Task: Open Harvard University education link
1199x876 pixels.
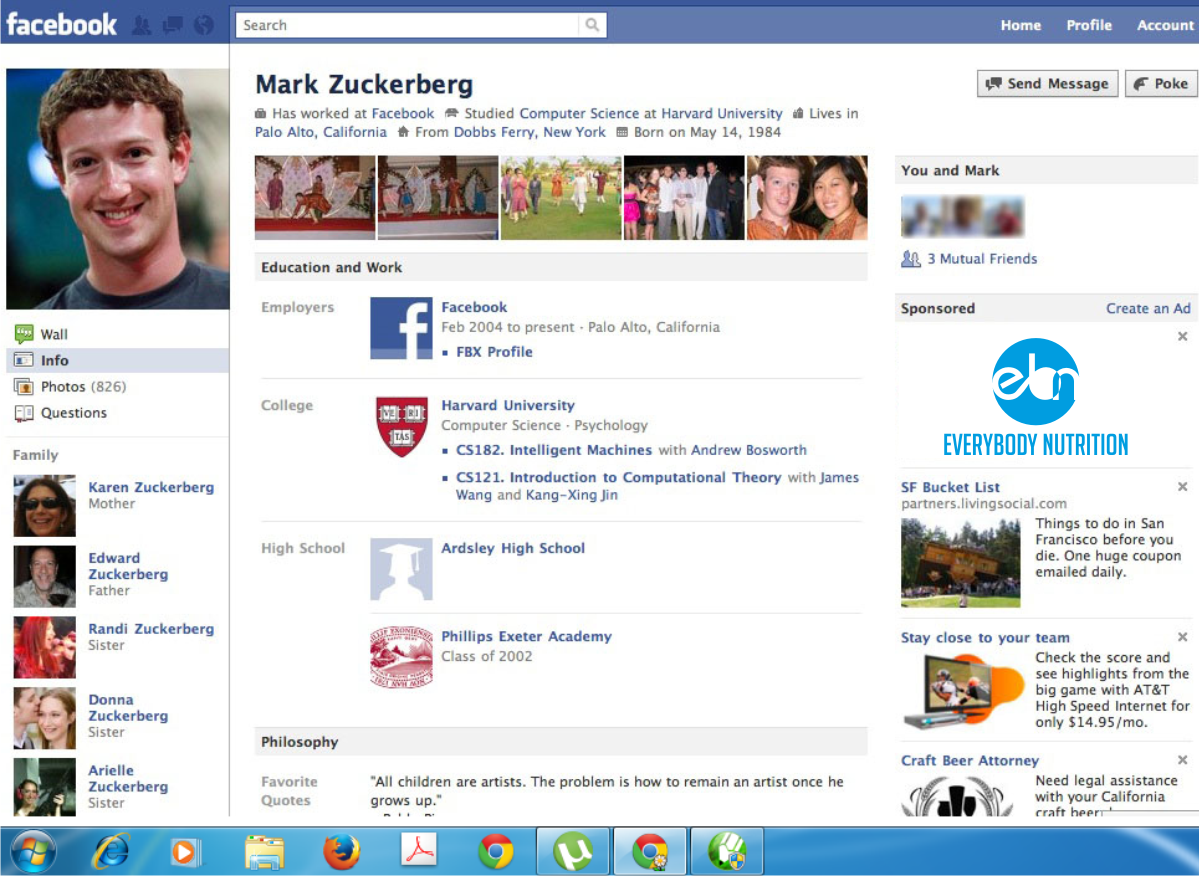Action: pos(508,405)
